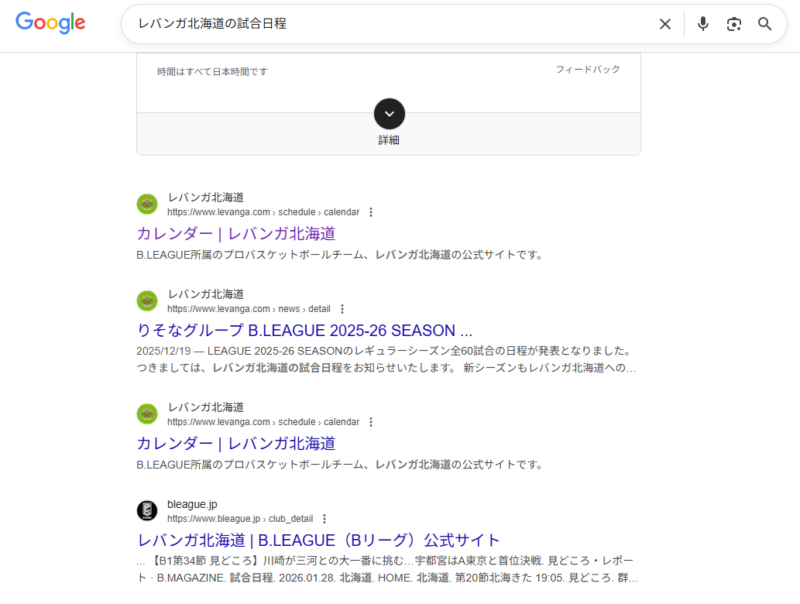Open three-dot menu for news detail result
This screenshot has width=800, height=604.
click(342, 309)
